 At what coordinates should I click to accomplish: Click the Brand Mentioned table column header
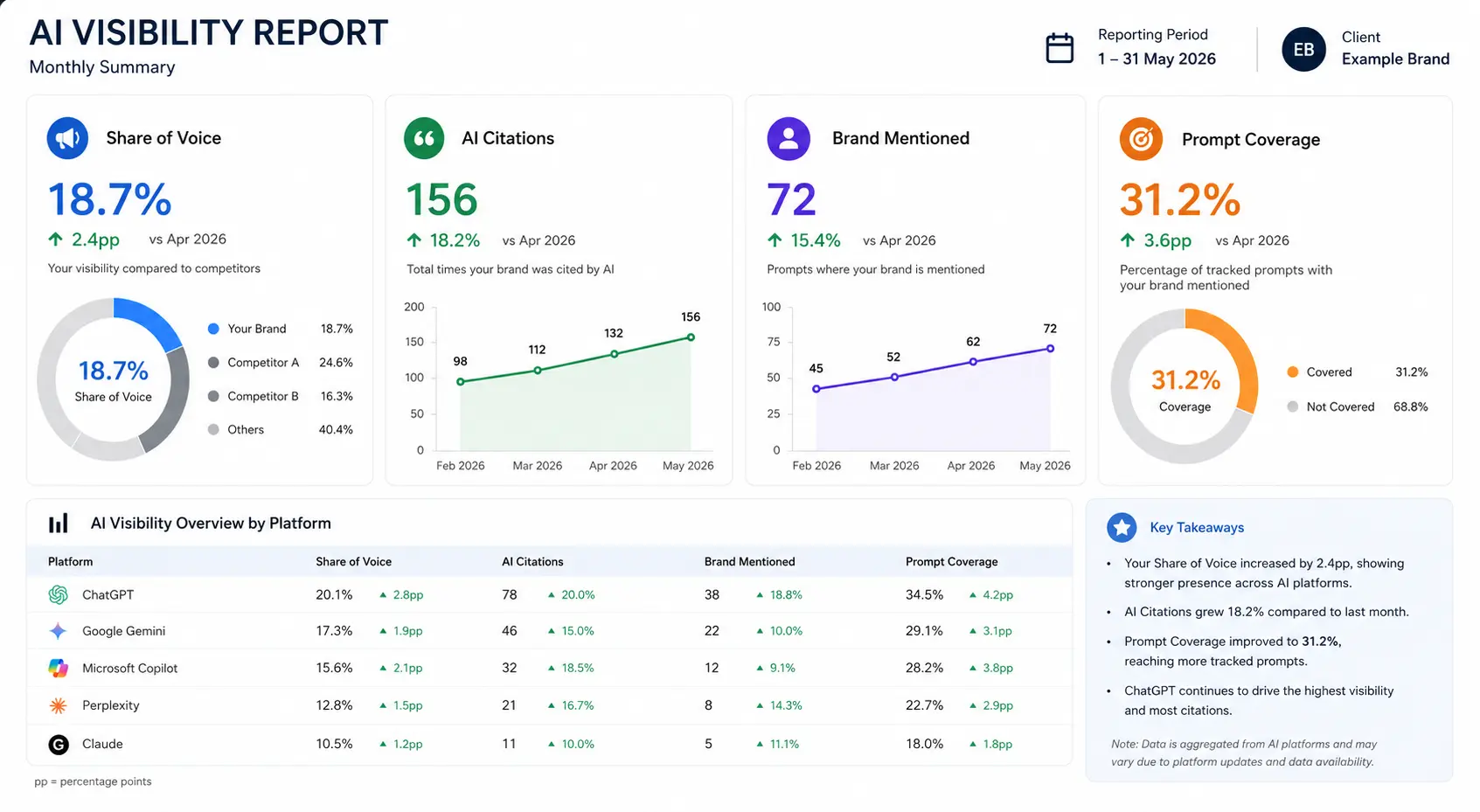tap(749, 561)
